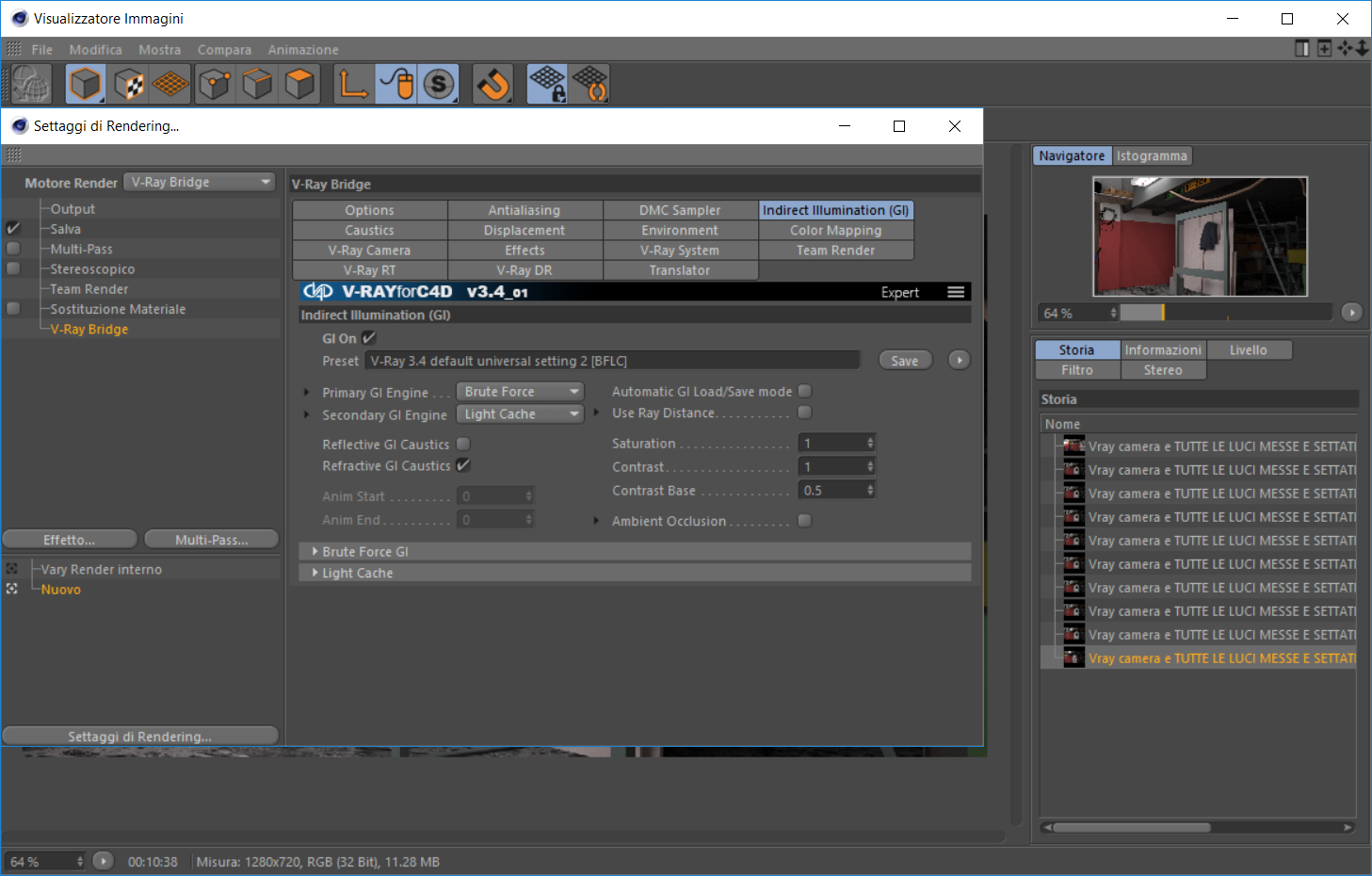Image resolution: width=1372 pixels, height=876 pixels.
Task: Click the Vary Render interno settings icon
Action: tap(12, 569)
